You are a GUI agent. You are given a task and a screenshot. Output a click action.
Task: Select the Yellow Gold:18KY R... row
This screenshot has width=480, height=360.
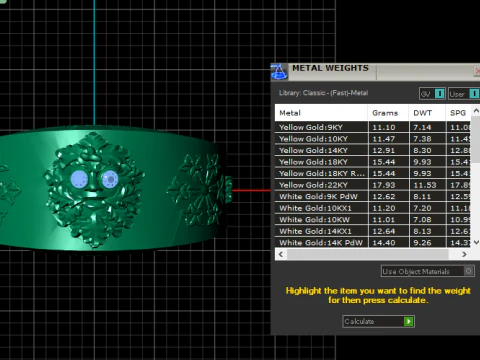click(373, 173)
